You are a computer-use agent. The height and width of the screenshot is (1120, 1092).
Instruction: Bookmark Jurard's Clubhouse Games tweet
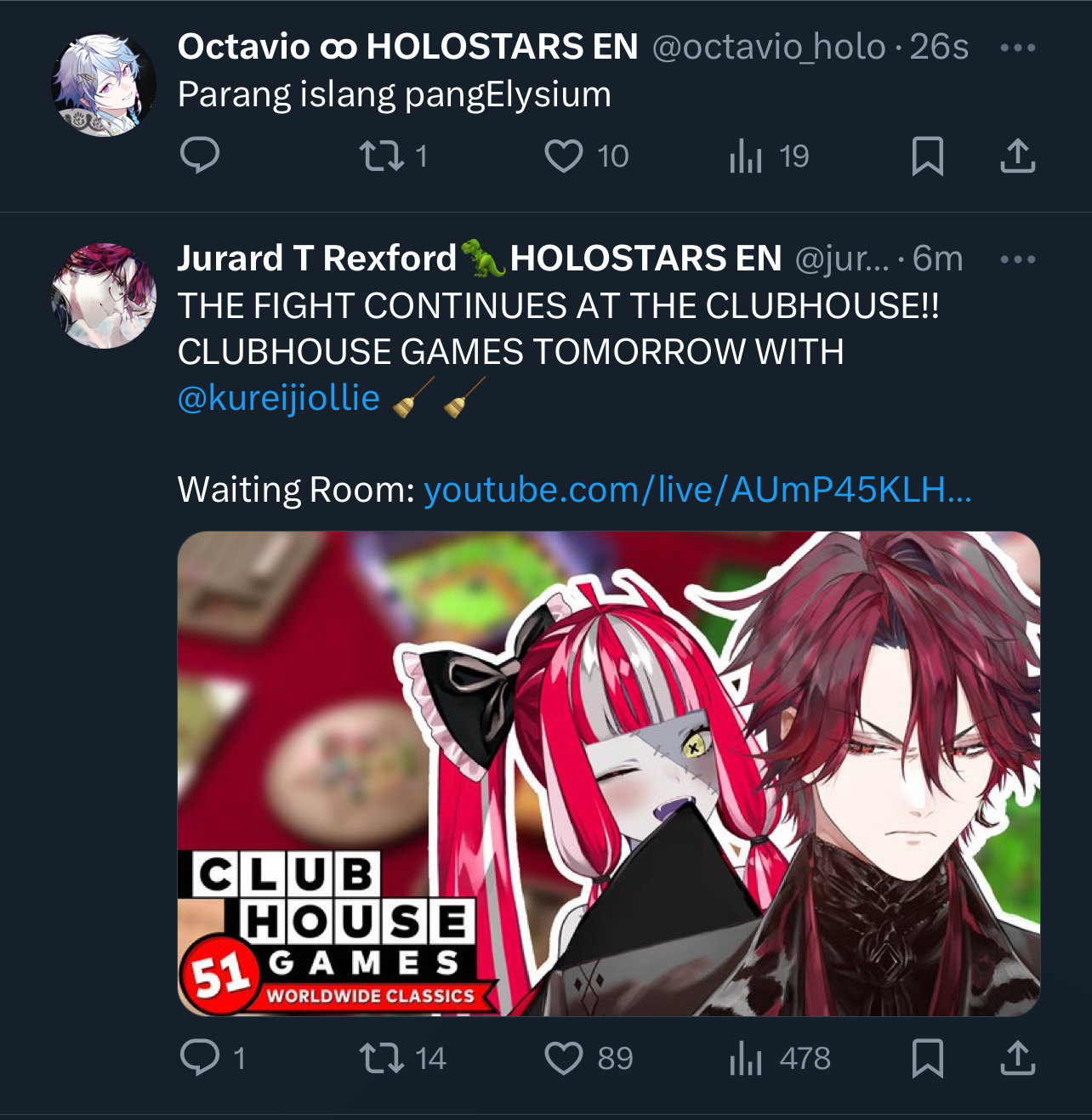(927, 1059)
